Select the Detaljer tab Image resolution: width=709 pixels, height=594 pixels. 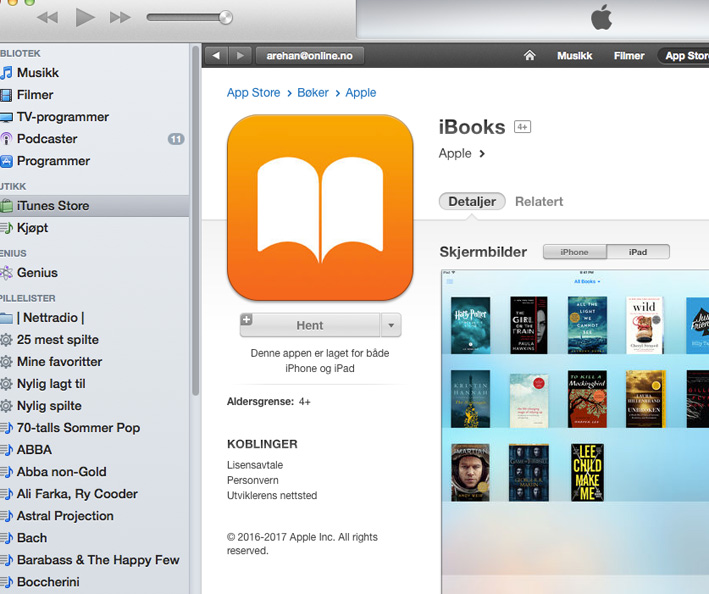pyautogui.click(x=472, y=202)
